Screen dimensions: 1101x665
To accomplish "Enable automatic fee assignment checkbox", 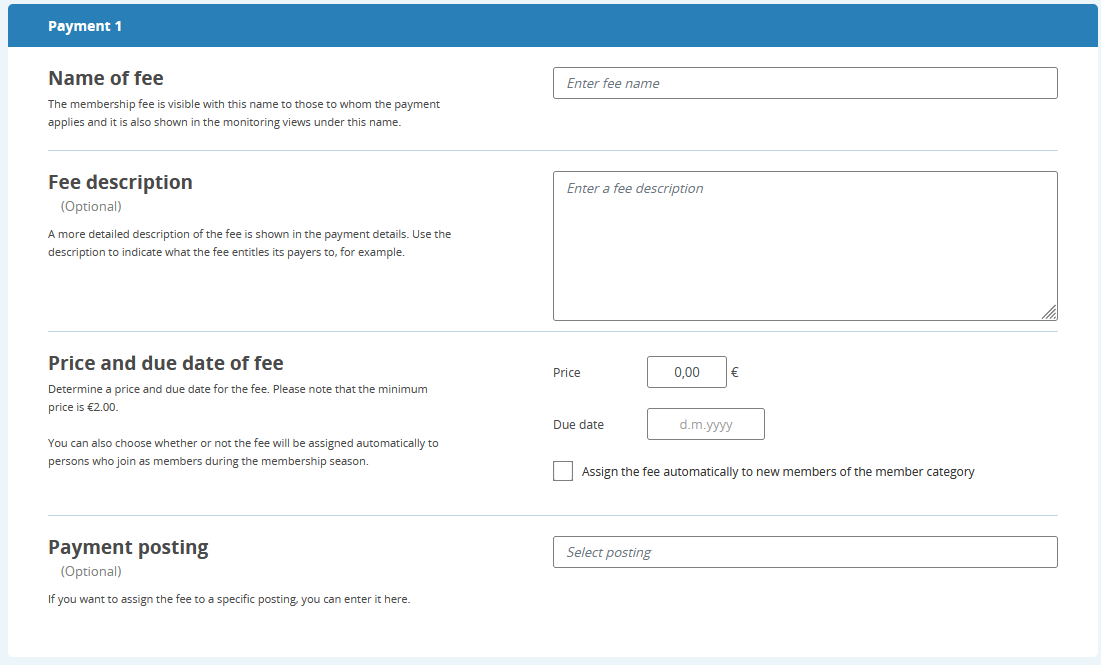I will click(x=563, y=471).
